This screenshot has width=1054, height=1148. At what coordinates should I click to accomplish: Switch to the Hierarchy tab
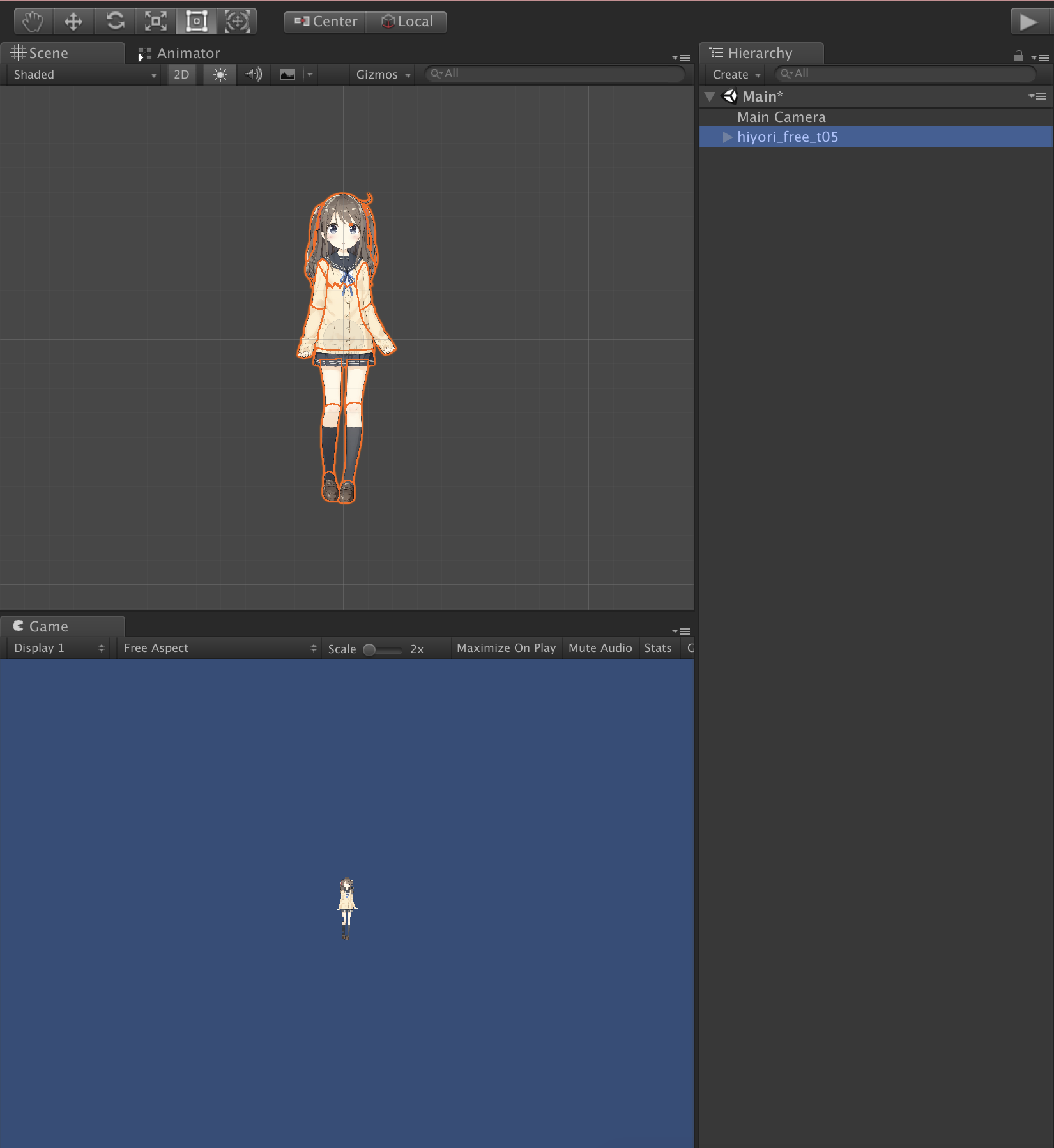[761, 53]
